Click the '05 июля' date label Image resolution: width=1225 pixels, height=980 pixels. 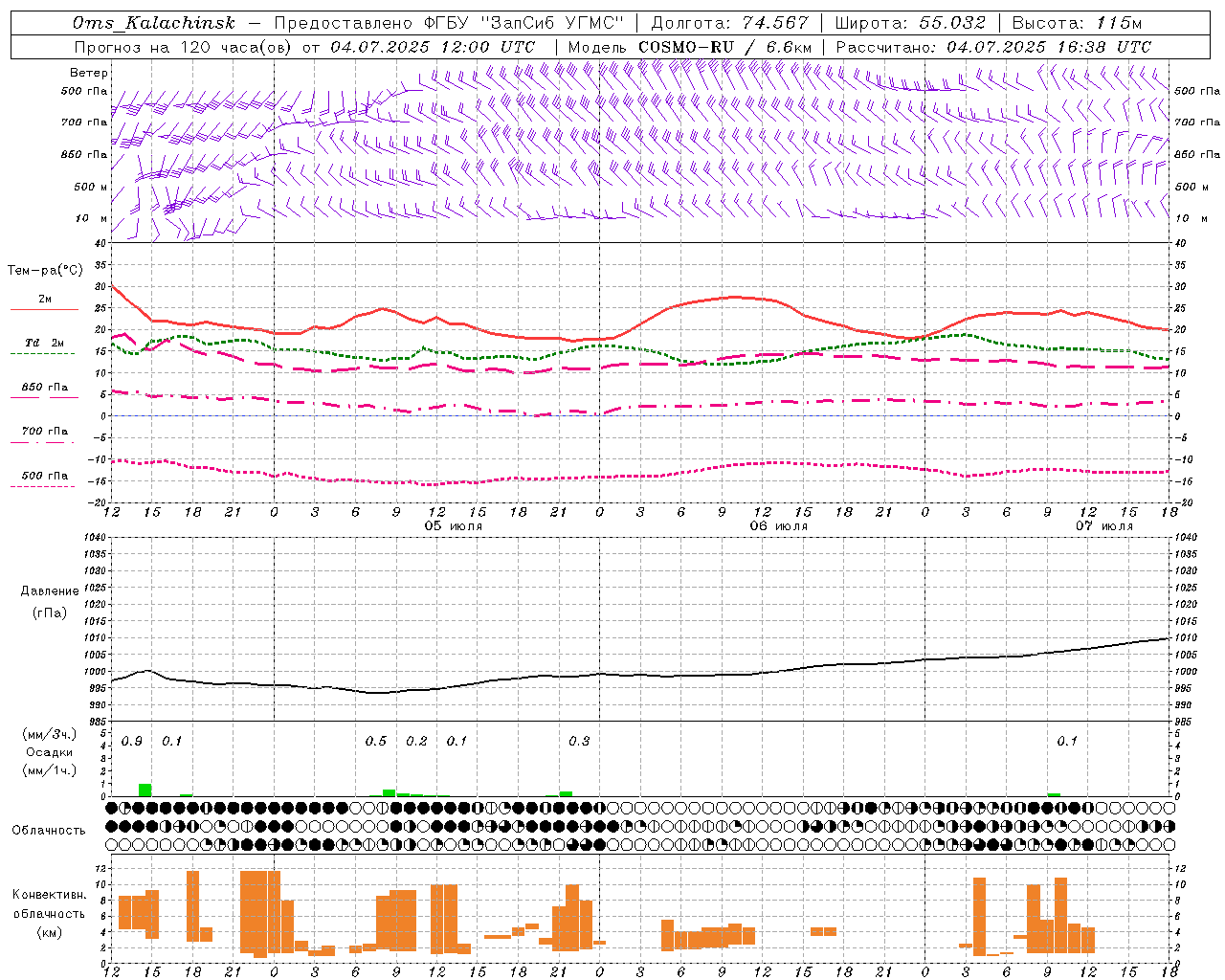coord(454,526)
